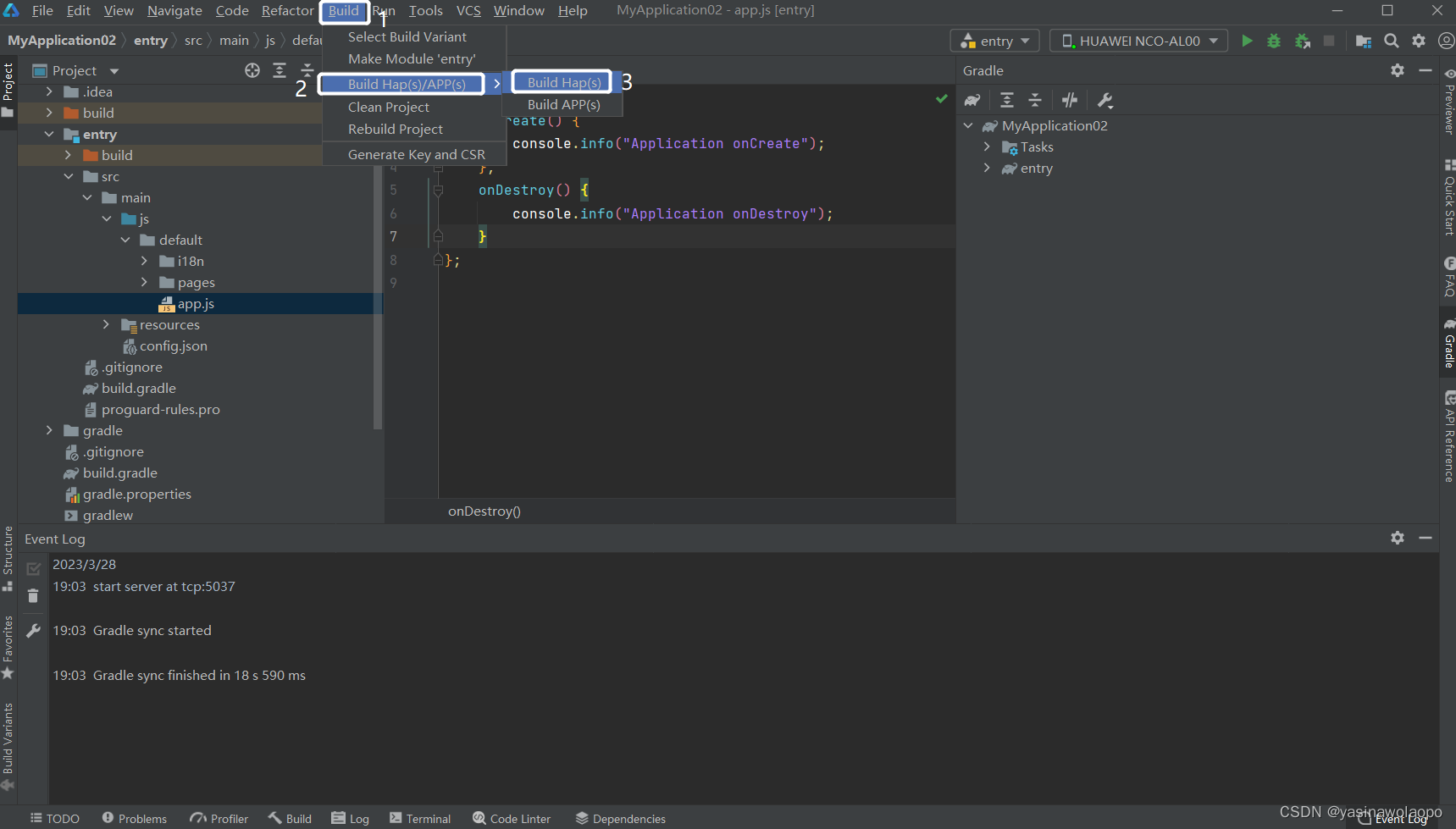
Task: Expand all nodes in Gradle panel
Action: point(1007,100)
